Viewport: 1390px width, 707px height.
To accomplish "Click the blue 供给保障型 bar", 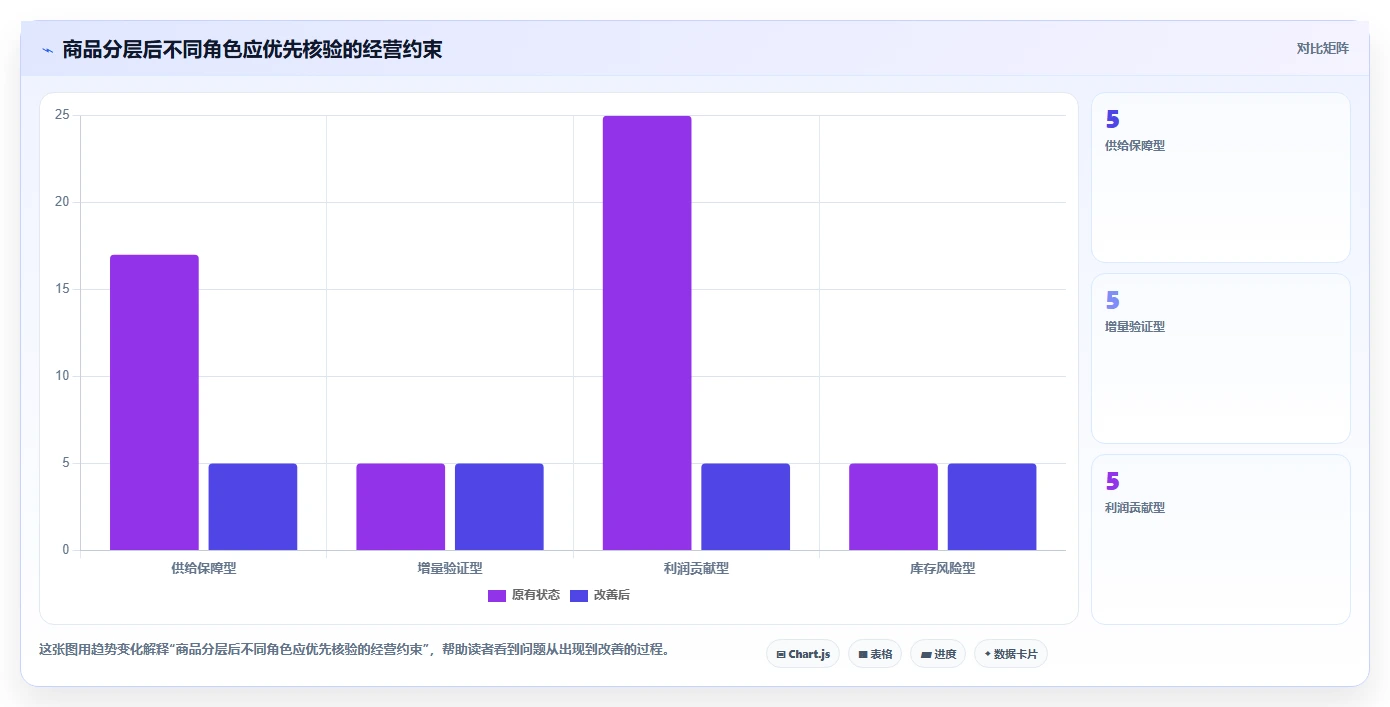I will pos(253,507).
